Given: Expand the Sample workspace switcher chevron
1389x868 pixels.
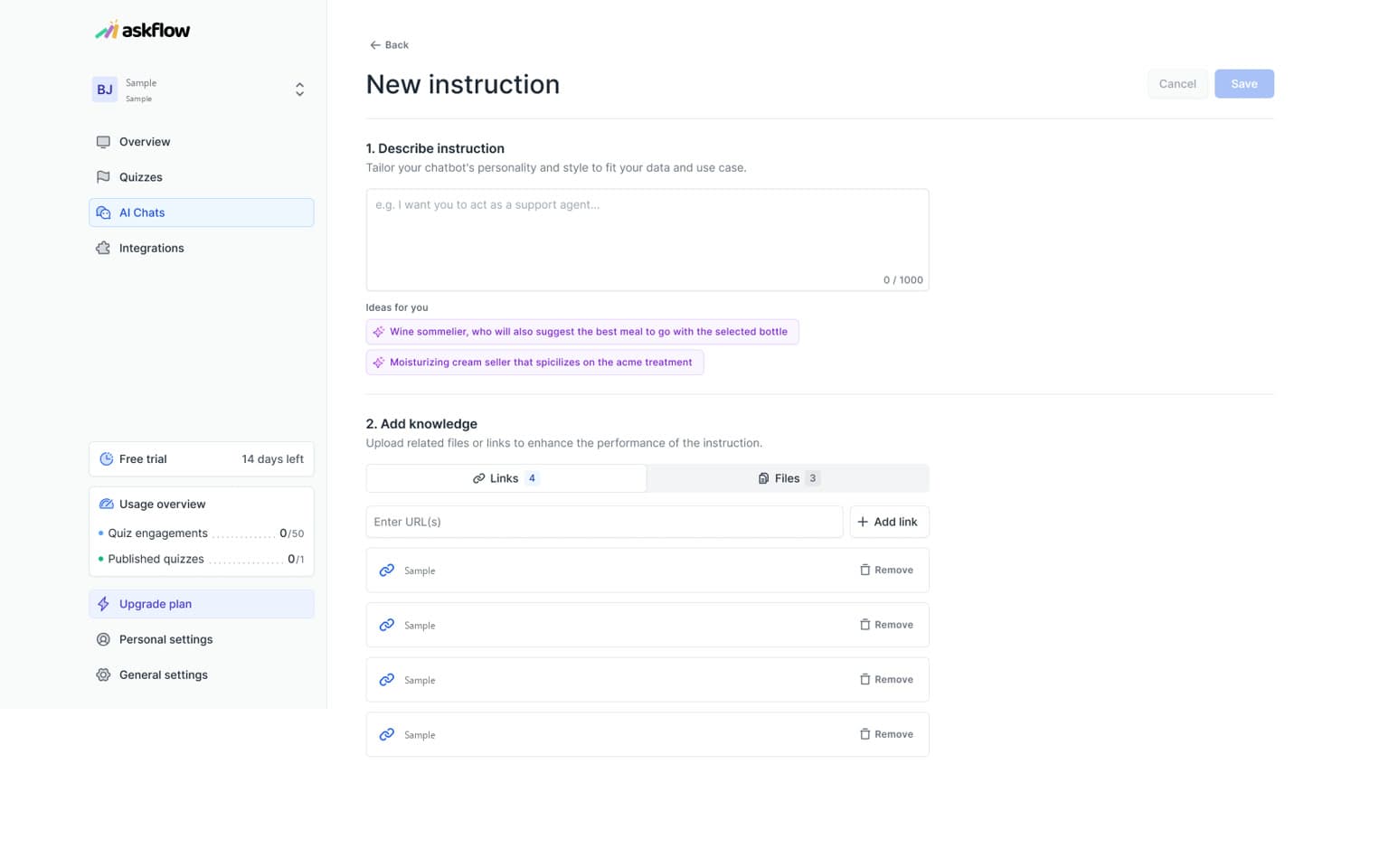Looking at the screenshot, I should (299, 90).
